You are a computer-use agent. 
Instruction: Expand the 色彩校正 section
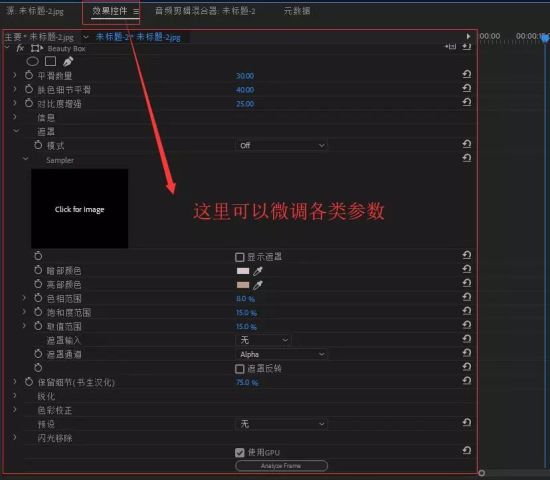point(15,409)
